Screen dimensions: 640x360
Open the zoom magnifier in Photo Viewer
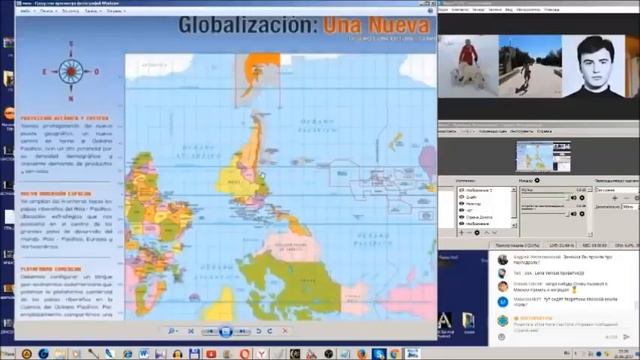tap(173, 331)
